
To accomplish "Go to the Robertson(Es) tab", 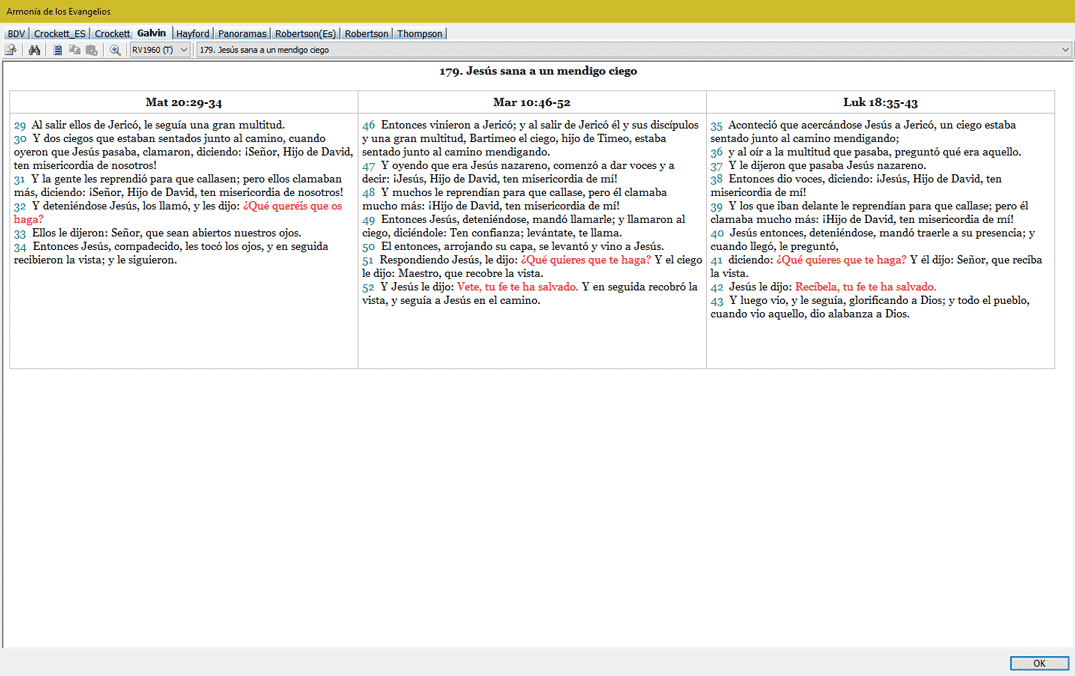I will (306, 34).
